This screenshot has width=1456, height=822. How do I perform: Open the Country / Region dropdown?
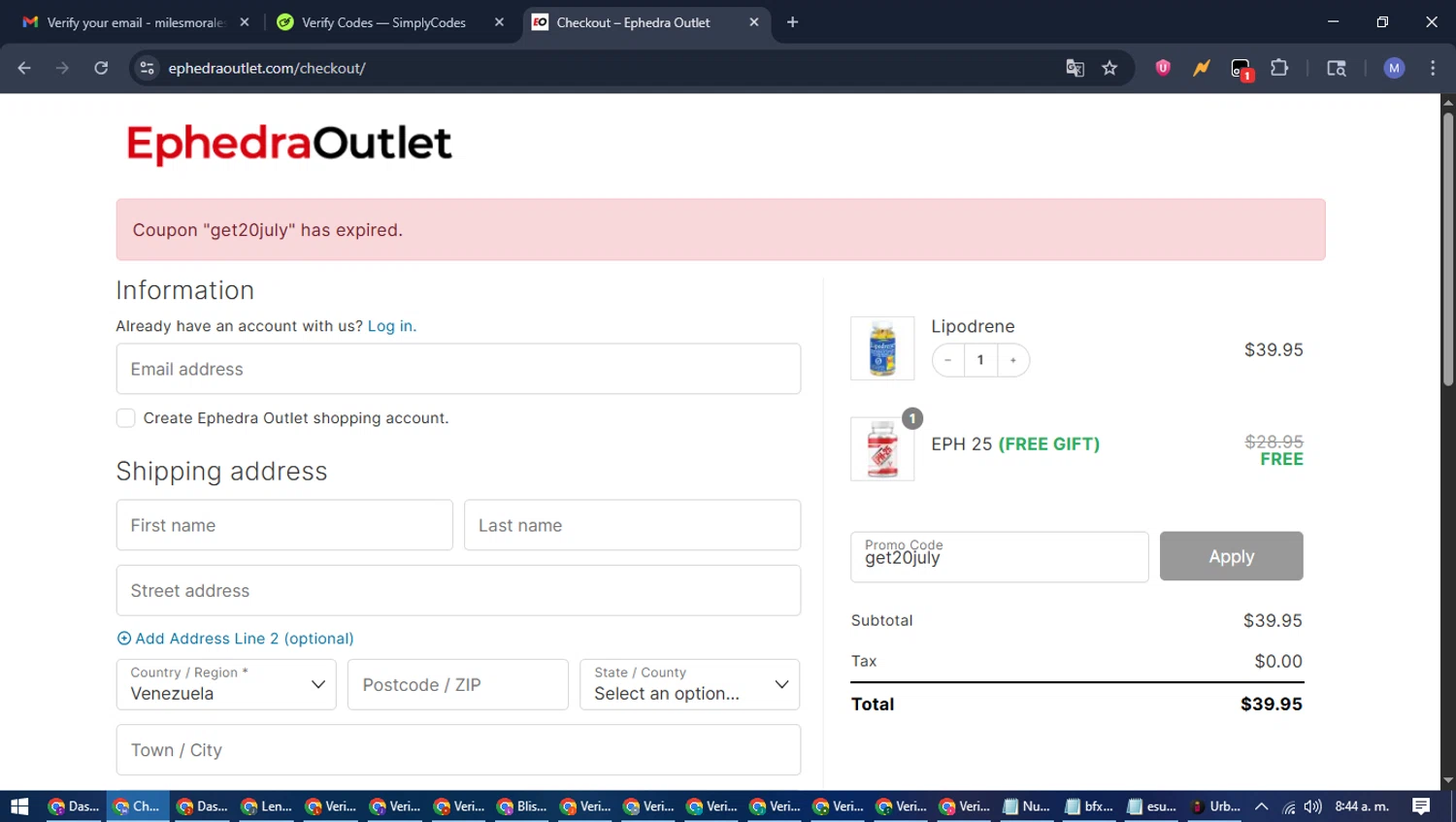226,684
